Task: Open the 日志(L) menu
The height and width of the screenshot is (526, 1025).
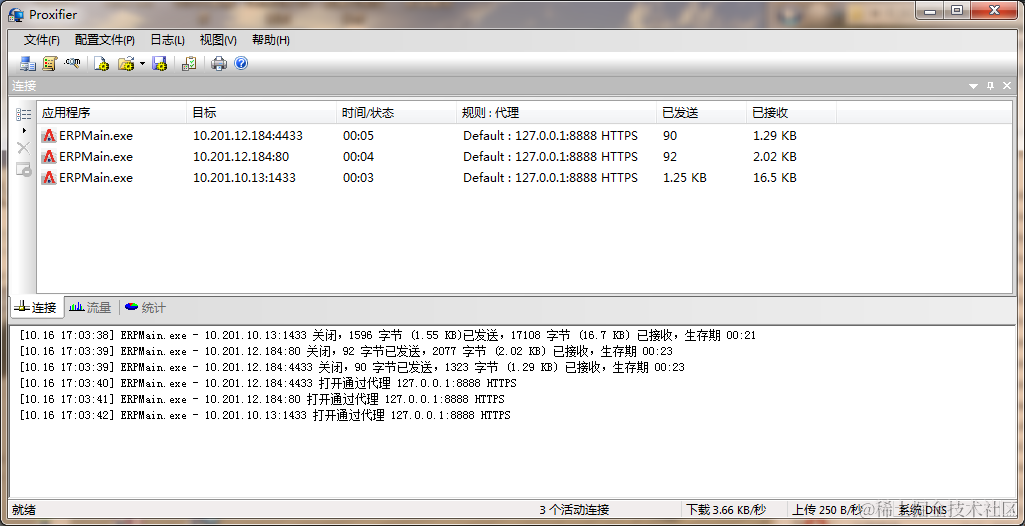Action: click(167, 40)
